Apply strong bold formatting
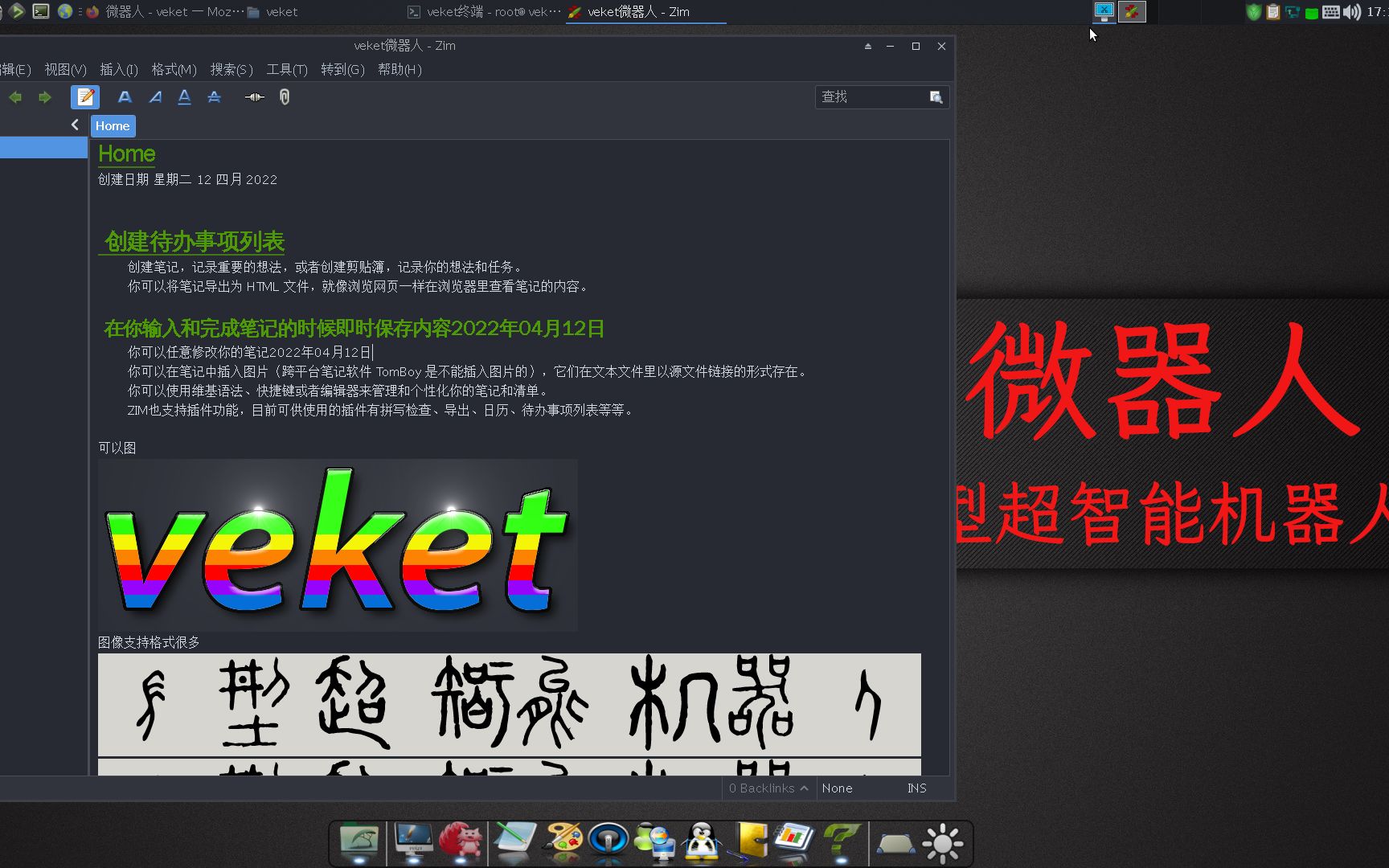1389x868 pixels. point(125,97)
